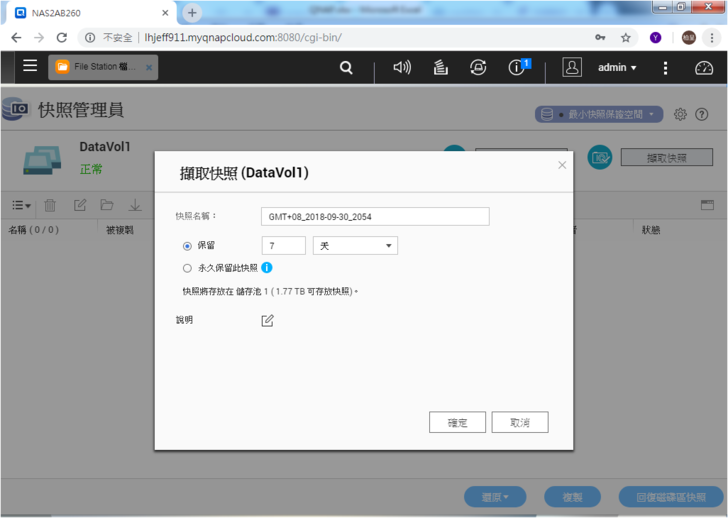Click the 確定 confirm button
The image size is (728, 518).
[x=457, y=423]
